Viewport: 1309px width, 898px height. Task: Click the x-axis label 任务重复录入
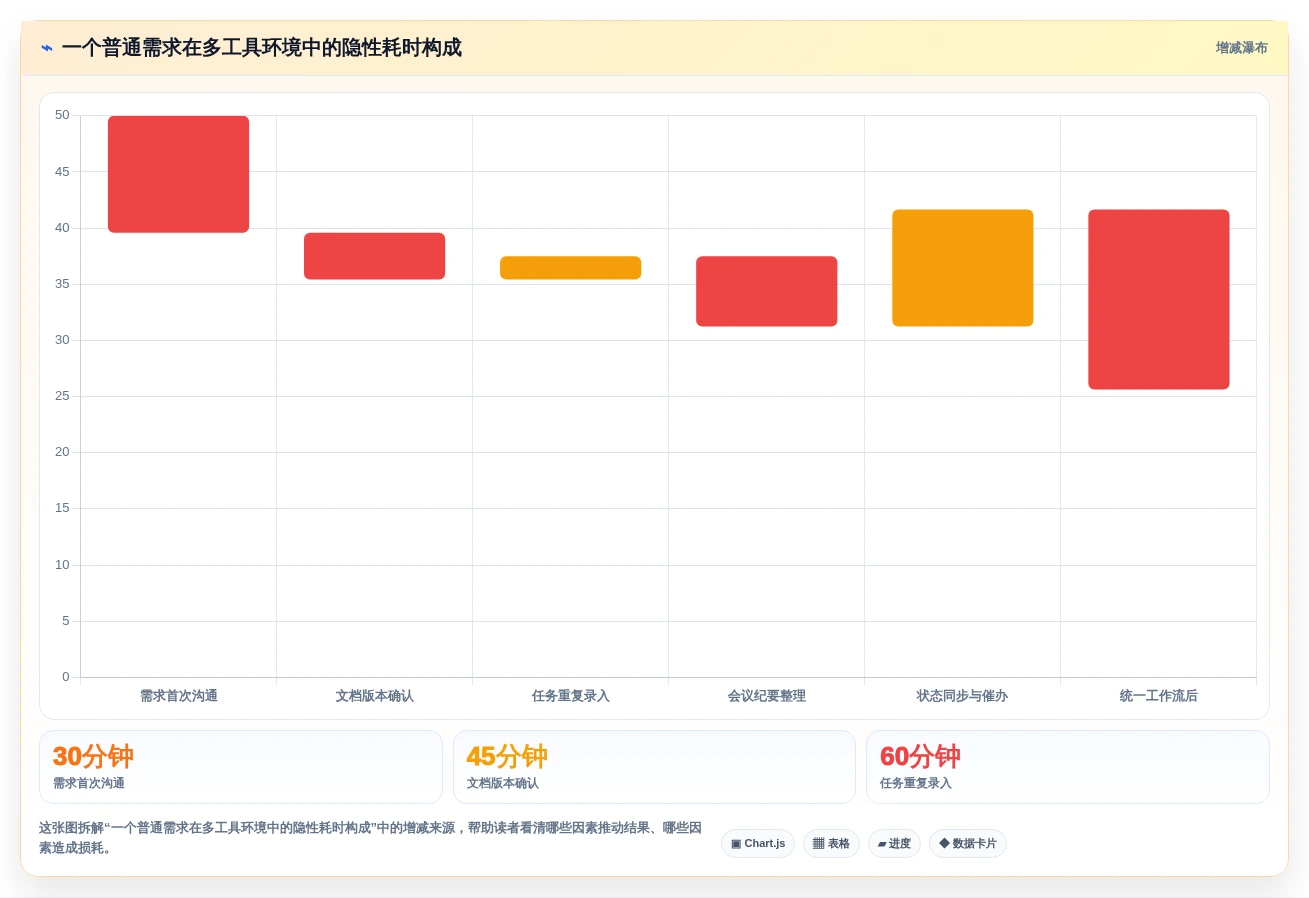click(570, 696)
